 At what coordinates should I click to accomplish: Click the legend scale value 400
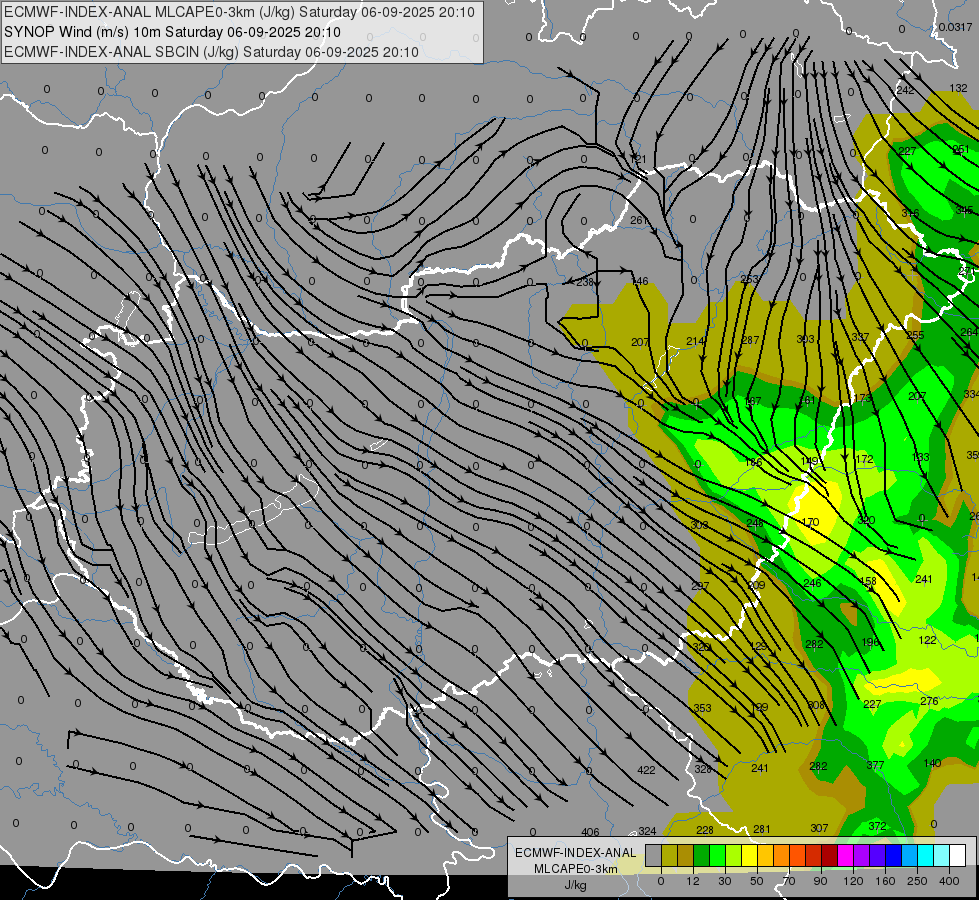[949, 881]
